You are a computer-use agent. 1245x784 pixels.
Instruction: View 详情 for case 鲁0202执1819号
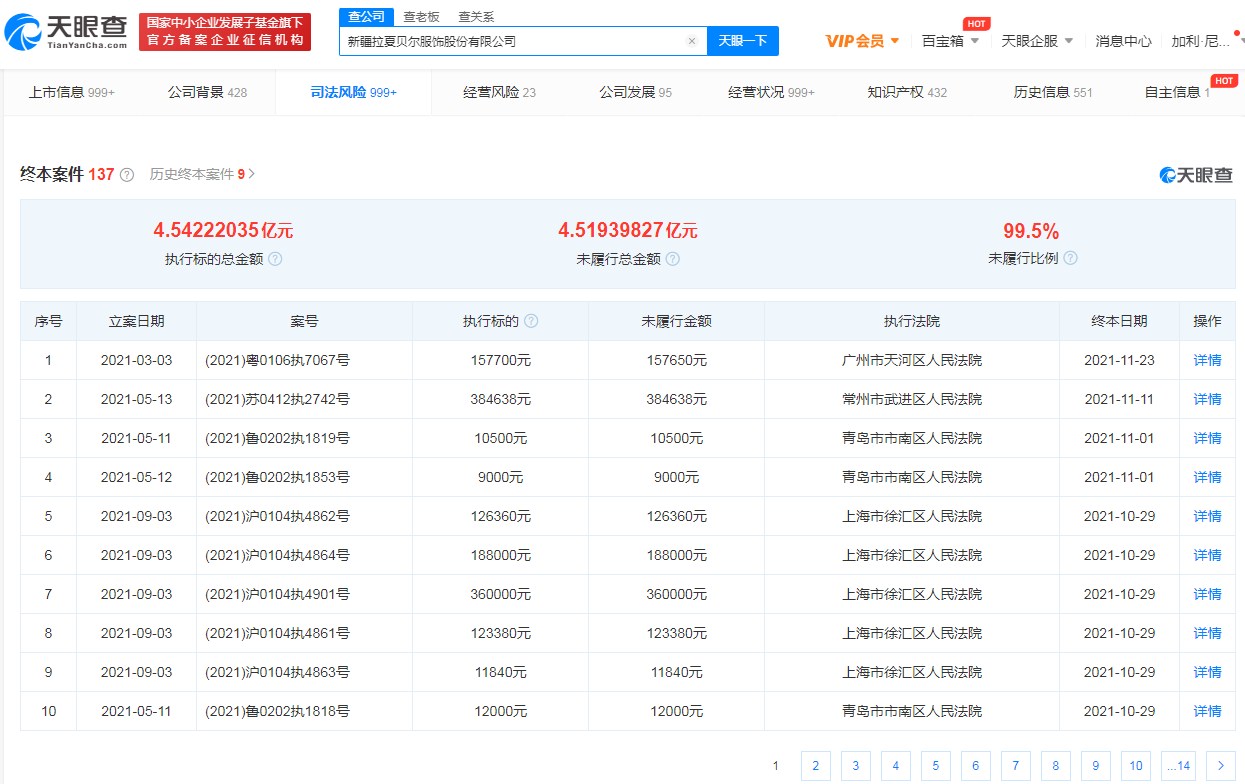pos(1207,438)
